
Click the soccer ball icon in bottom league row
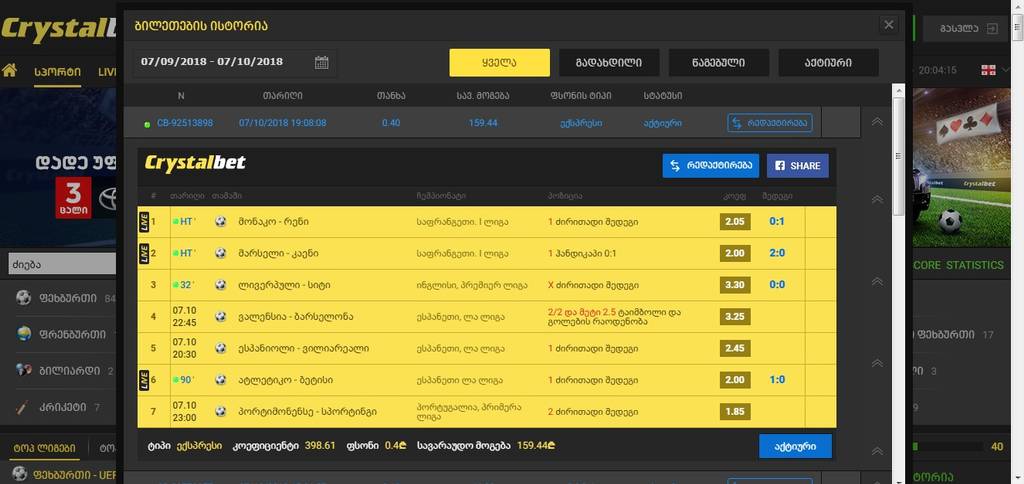(20, 474)
